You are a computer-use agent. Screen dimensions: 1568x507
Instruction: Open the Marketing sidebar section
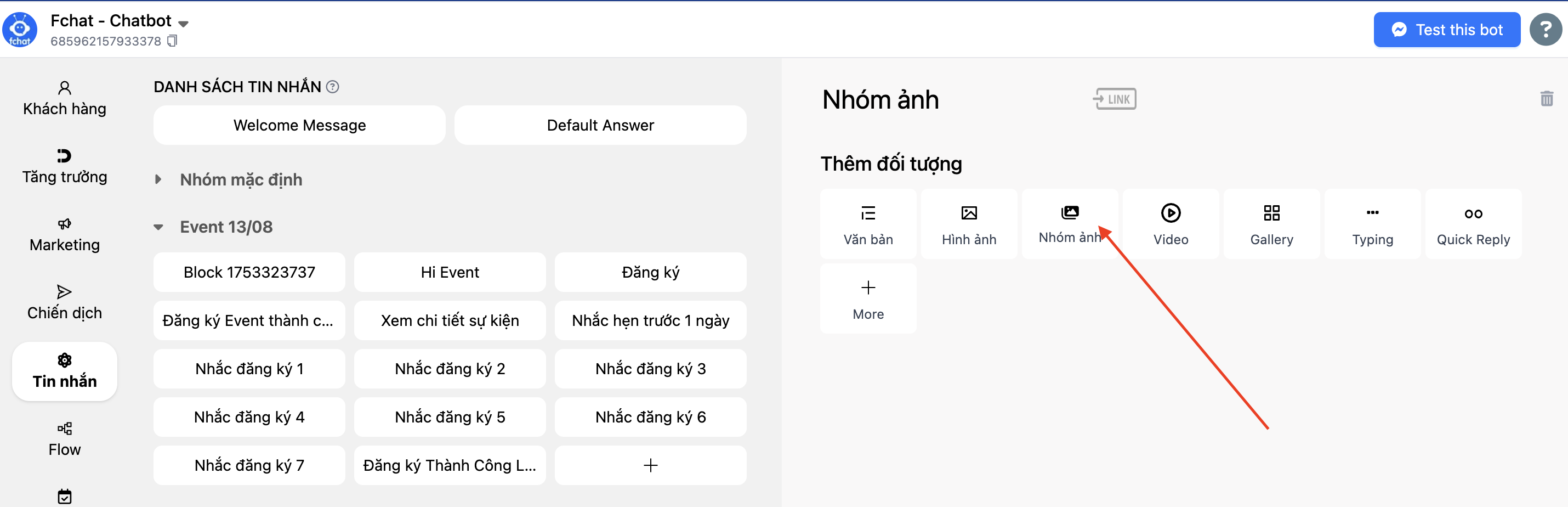[x=64, y=234]
